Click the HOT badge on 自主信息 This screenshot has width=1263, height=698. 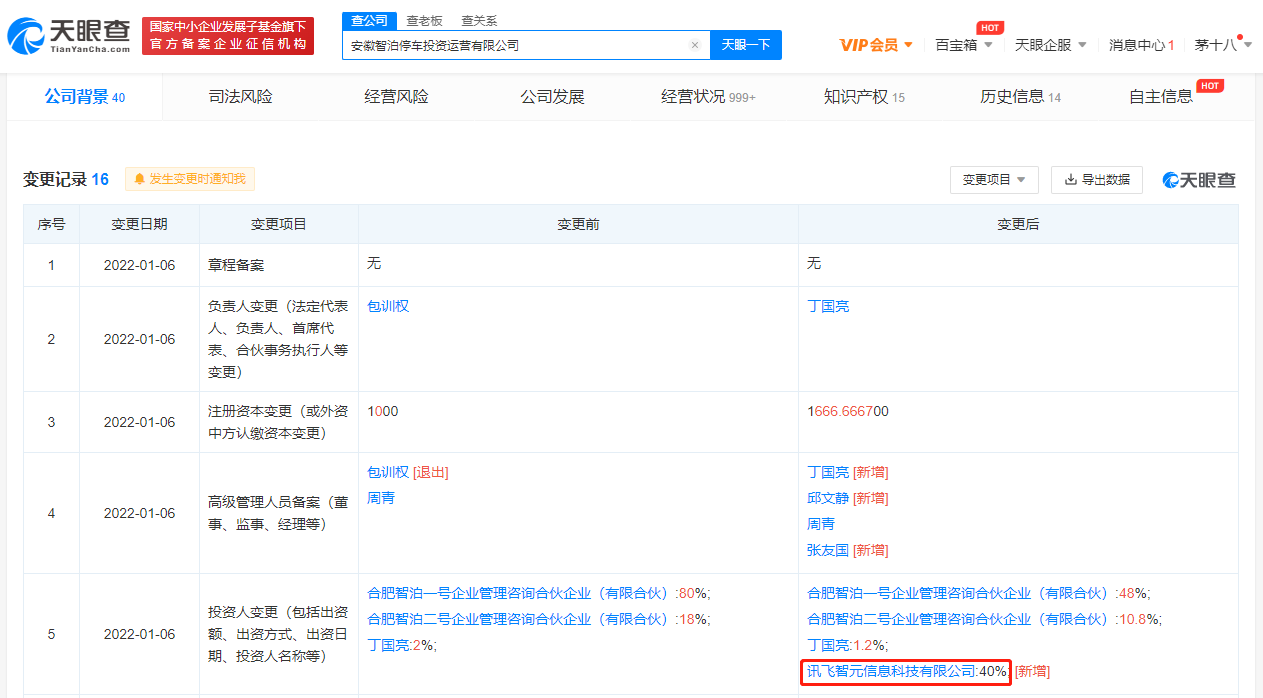(x=1210, y=86)
